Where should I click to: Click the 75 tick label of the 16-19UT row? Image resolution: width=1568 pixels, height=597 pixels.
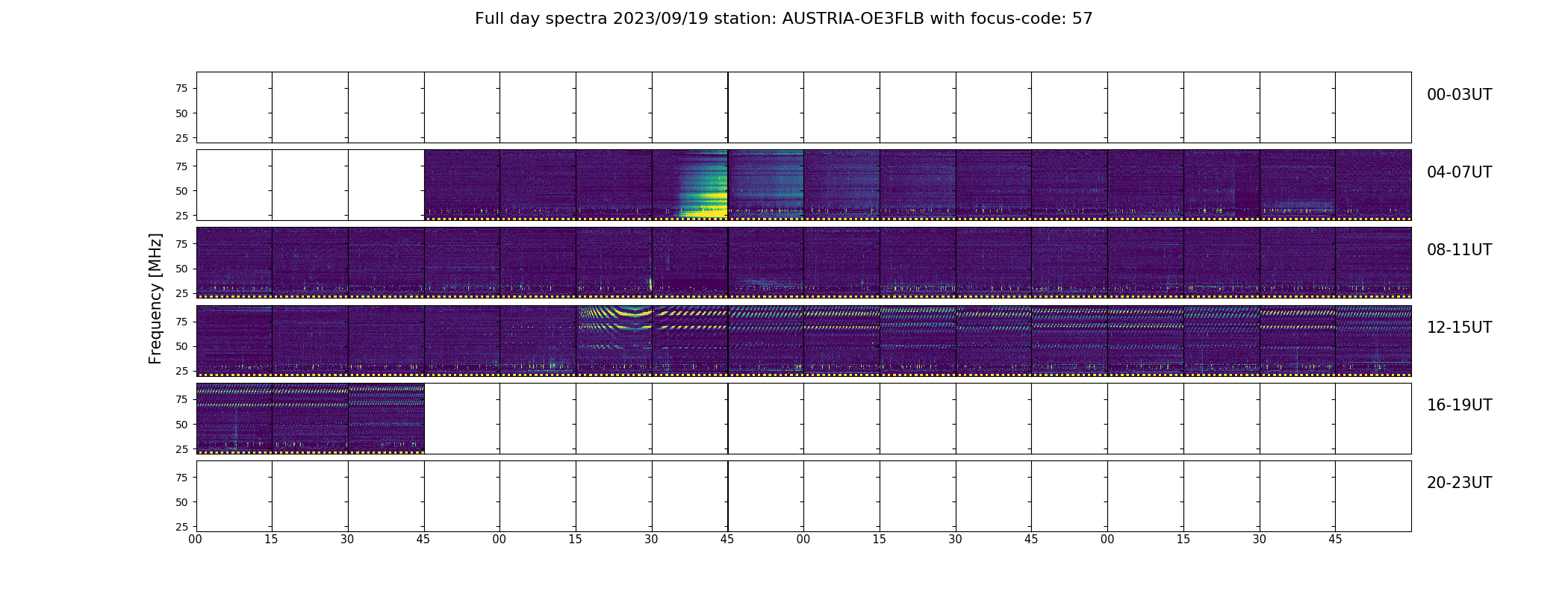coord(181,400)
